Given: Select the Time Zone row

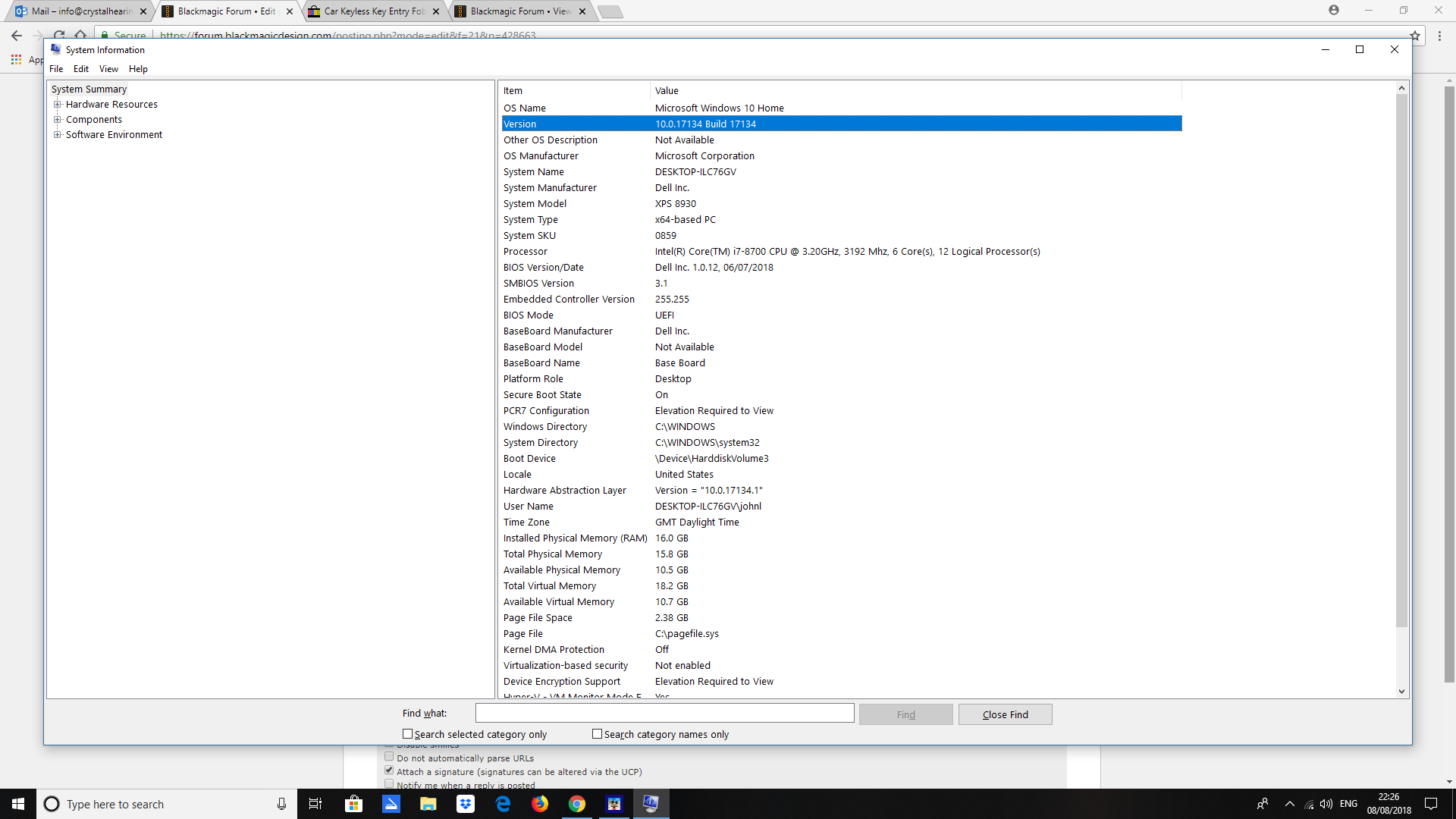Looking at the screenshot, I should click(x=842, y=522).
